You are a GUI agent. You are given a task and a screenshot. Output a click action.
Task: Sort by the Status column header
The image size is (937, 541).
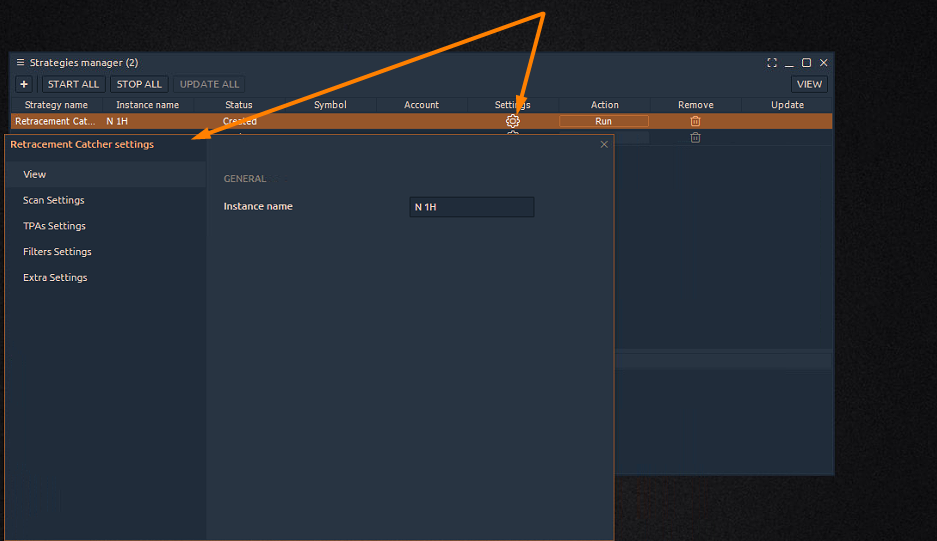(239, 105)
